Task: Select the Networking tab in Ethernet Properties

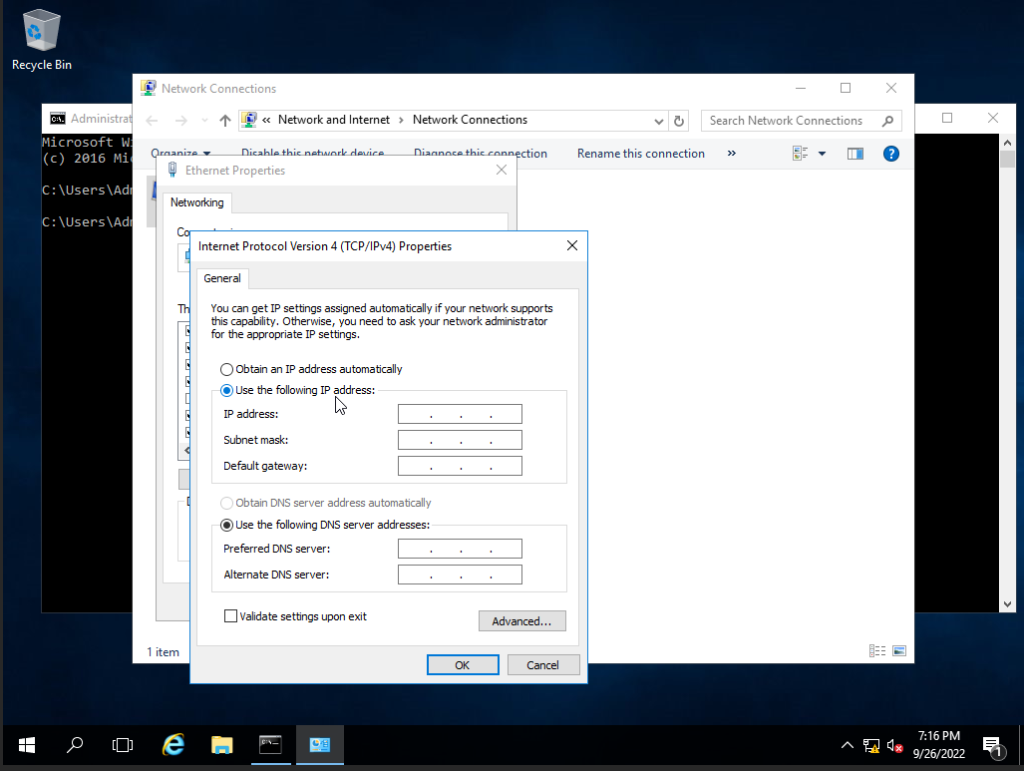Action: pos(197,202)
